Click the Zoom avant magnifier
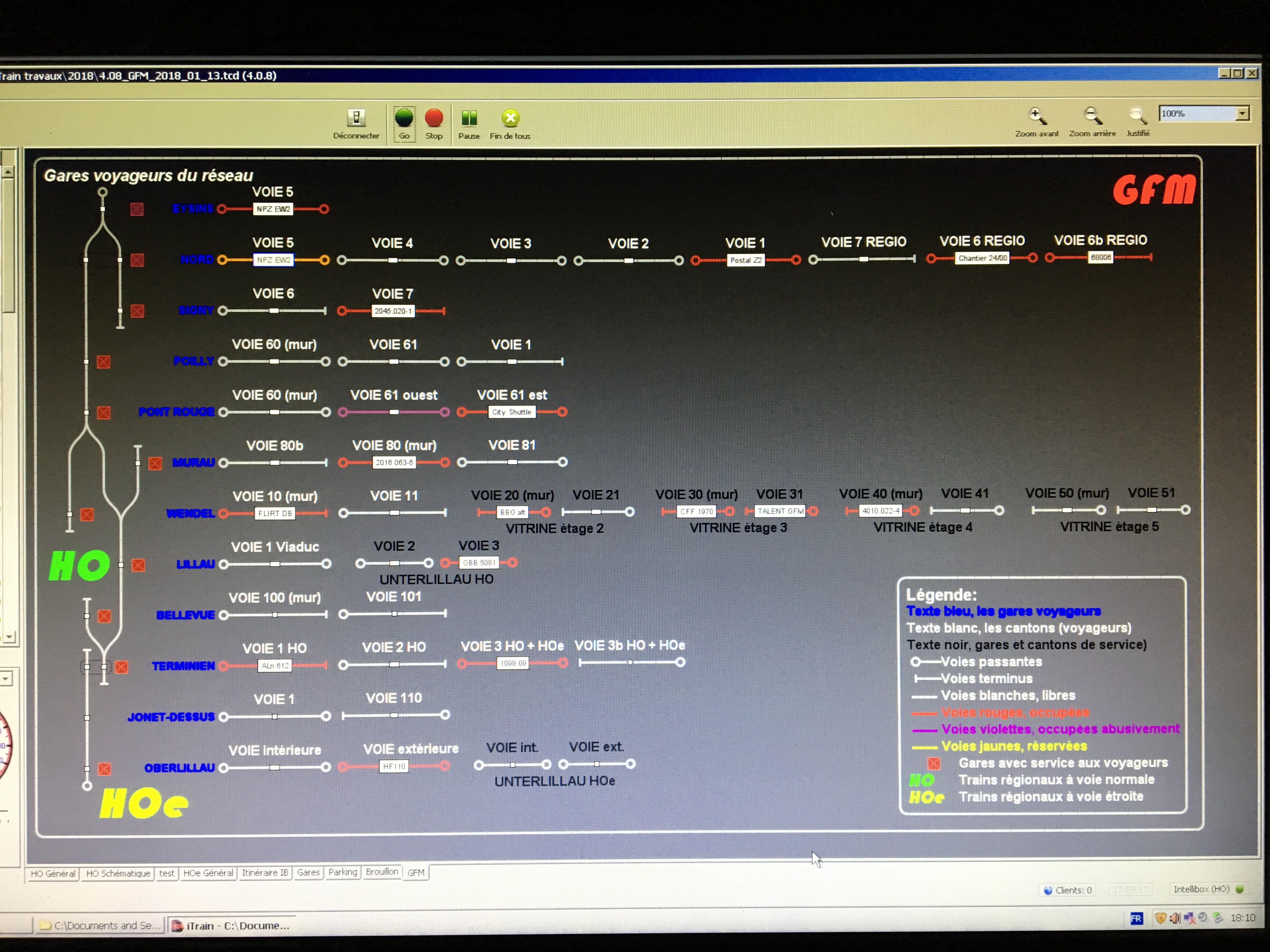Viewport: 1270px width, 952px height. (x=1037, y=116)
